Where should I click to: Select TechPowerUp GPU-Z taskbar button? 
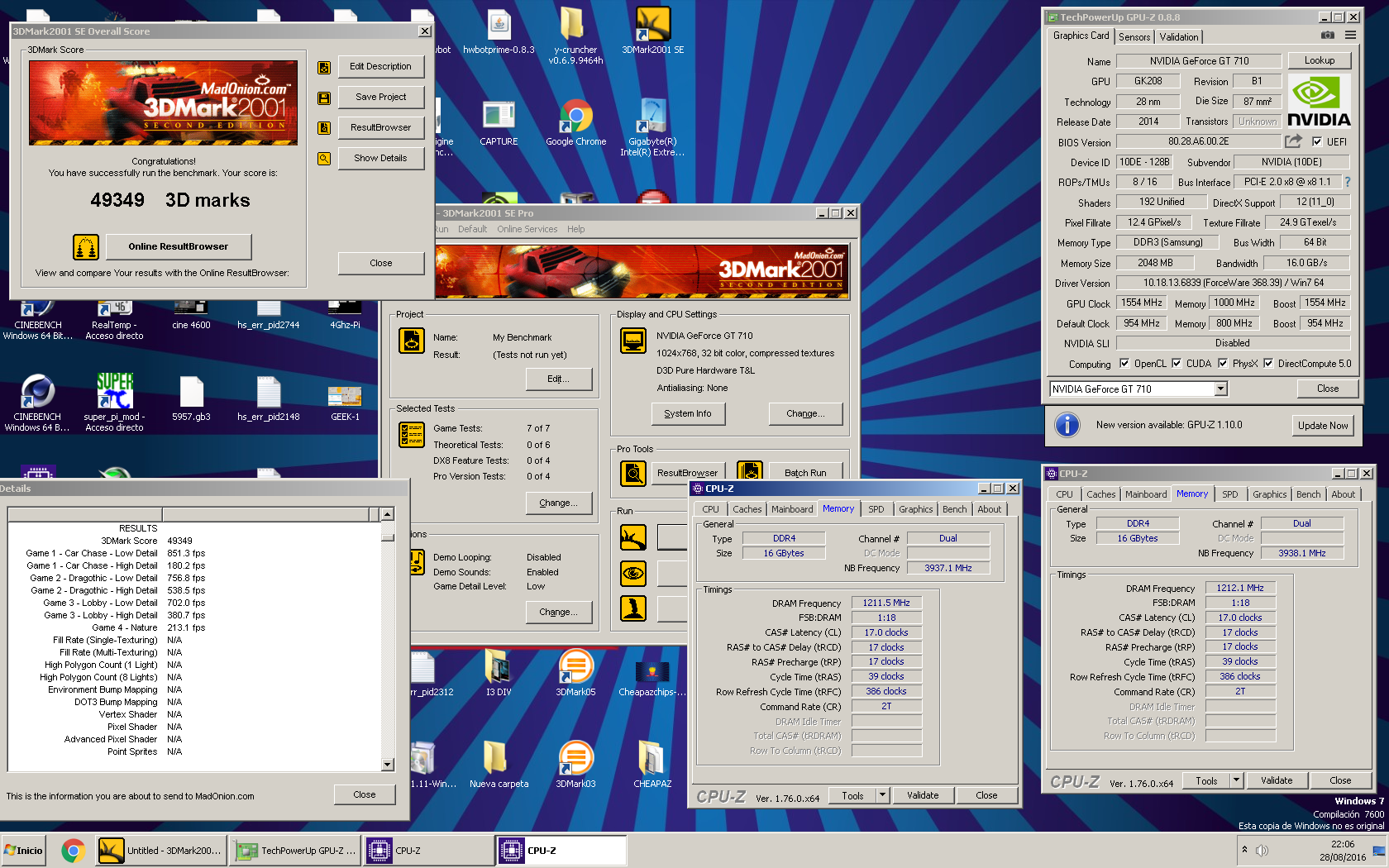[x=296, y=850]
